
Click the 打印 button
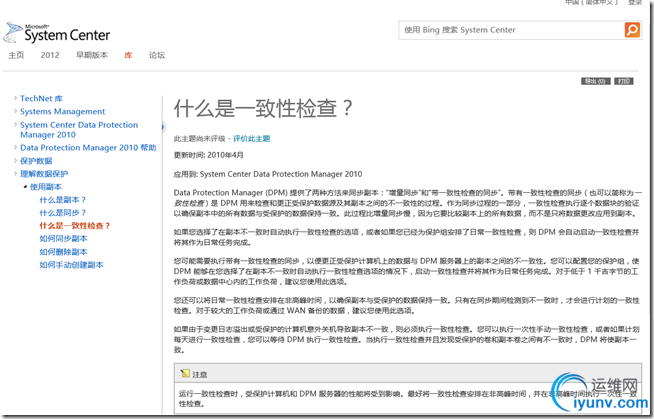pyautogui.click(x=624, y=81)
